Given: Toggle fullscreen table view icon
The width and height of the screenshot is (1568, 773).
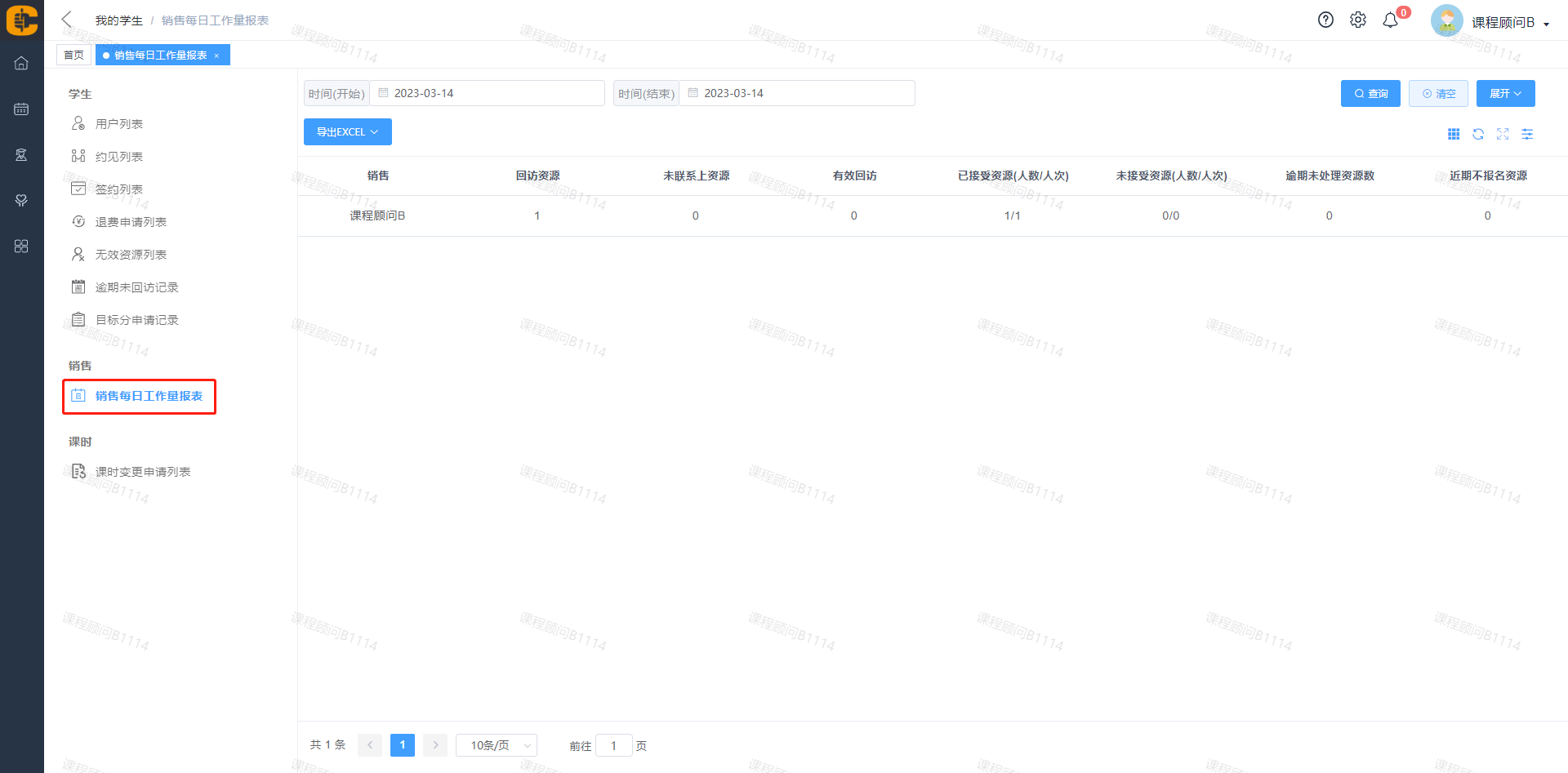Looking at the screenshot, I should tap(1503, 134).
